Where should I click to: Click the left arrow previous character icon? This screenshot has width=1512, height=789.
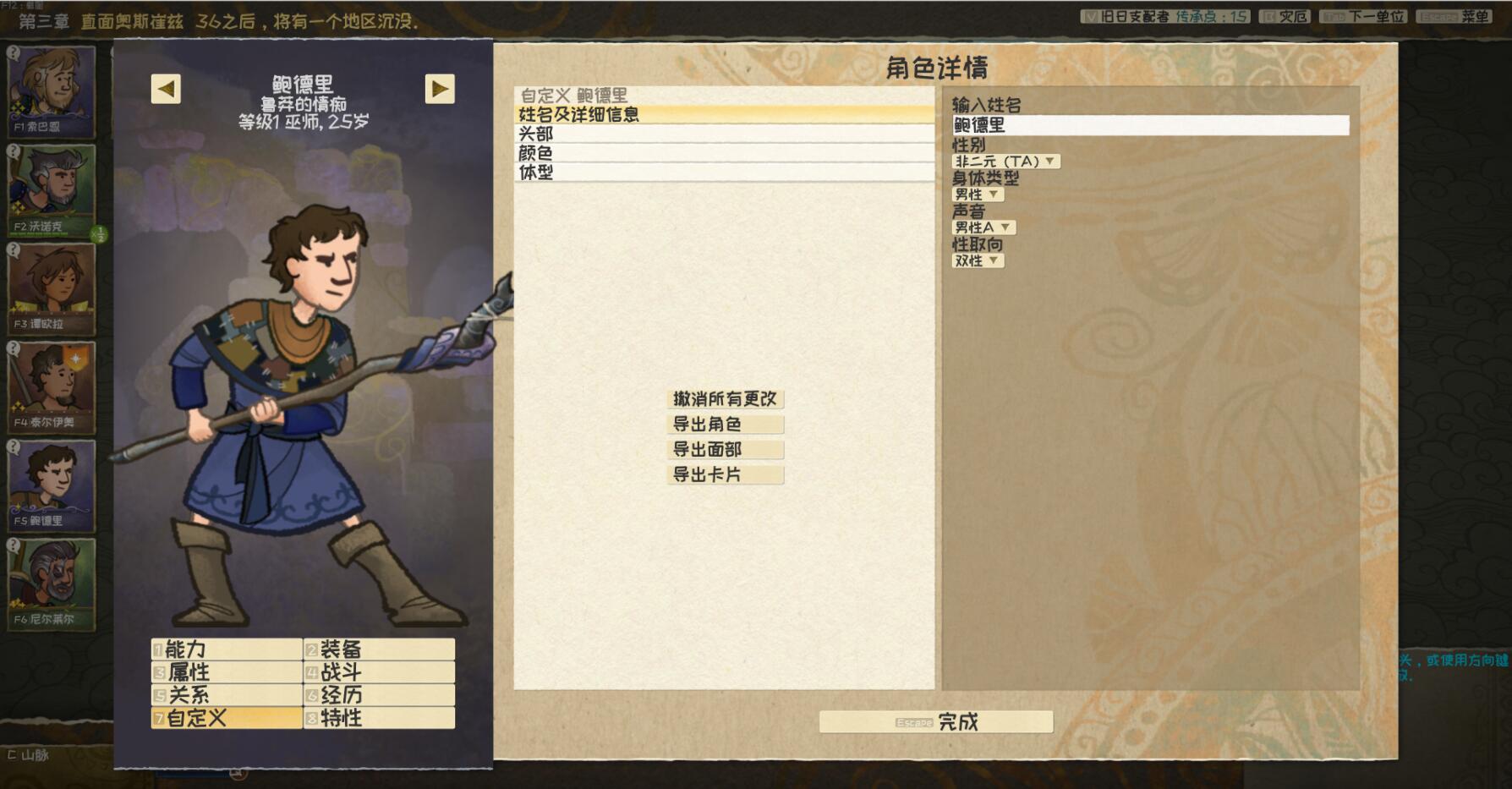(x=166, y=89)
